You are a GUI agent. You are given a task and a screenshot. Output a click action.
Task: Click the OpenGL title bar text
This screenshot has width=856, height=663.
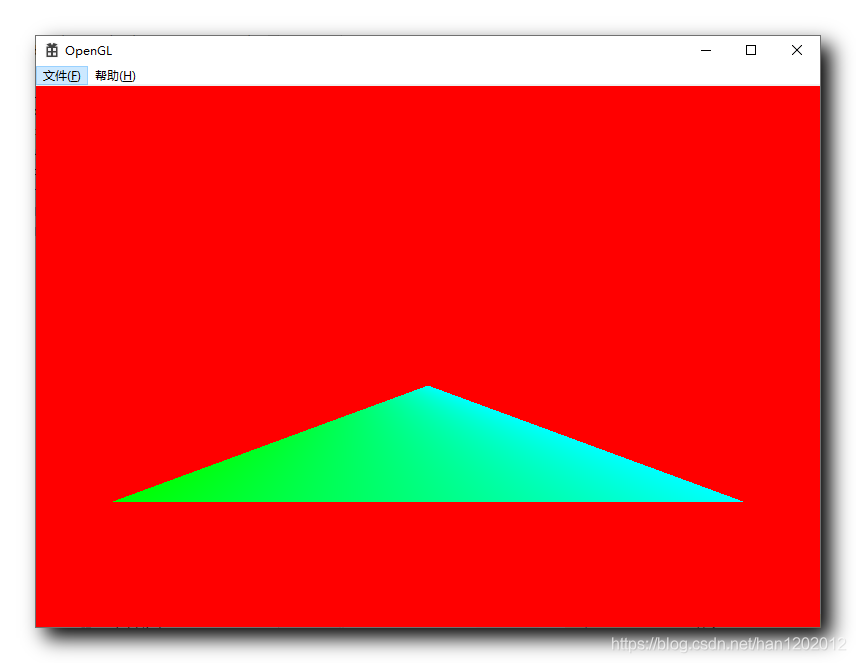pos(88,50)
